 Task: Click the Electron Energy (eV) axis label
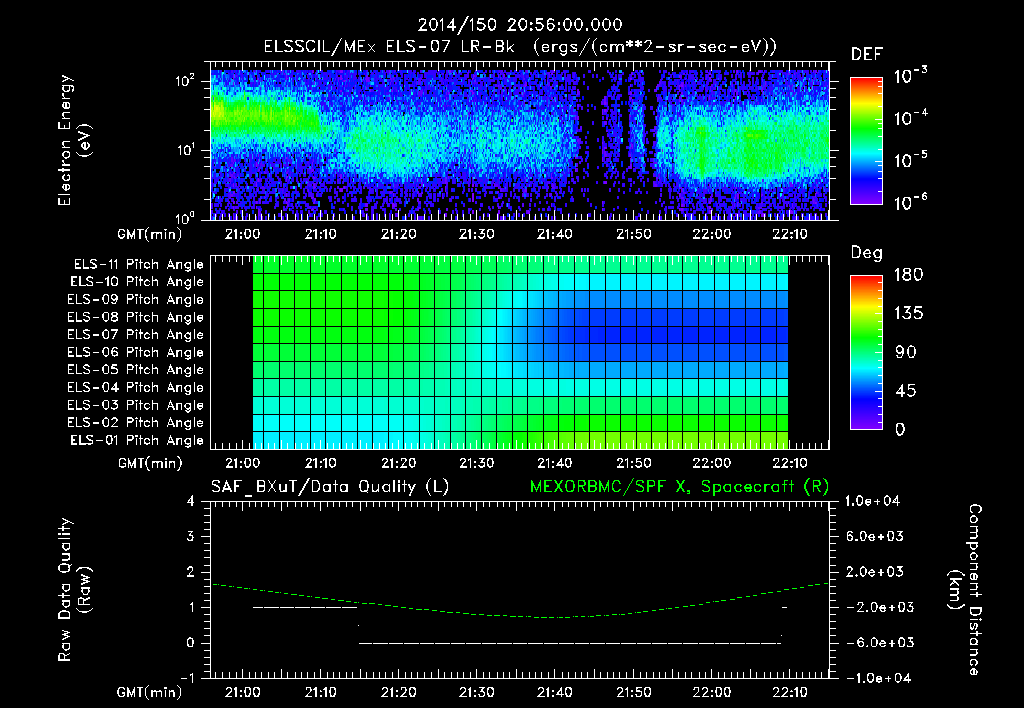coord(74,140)
